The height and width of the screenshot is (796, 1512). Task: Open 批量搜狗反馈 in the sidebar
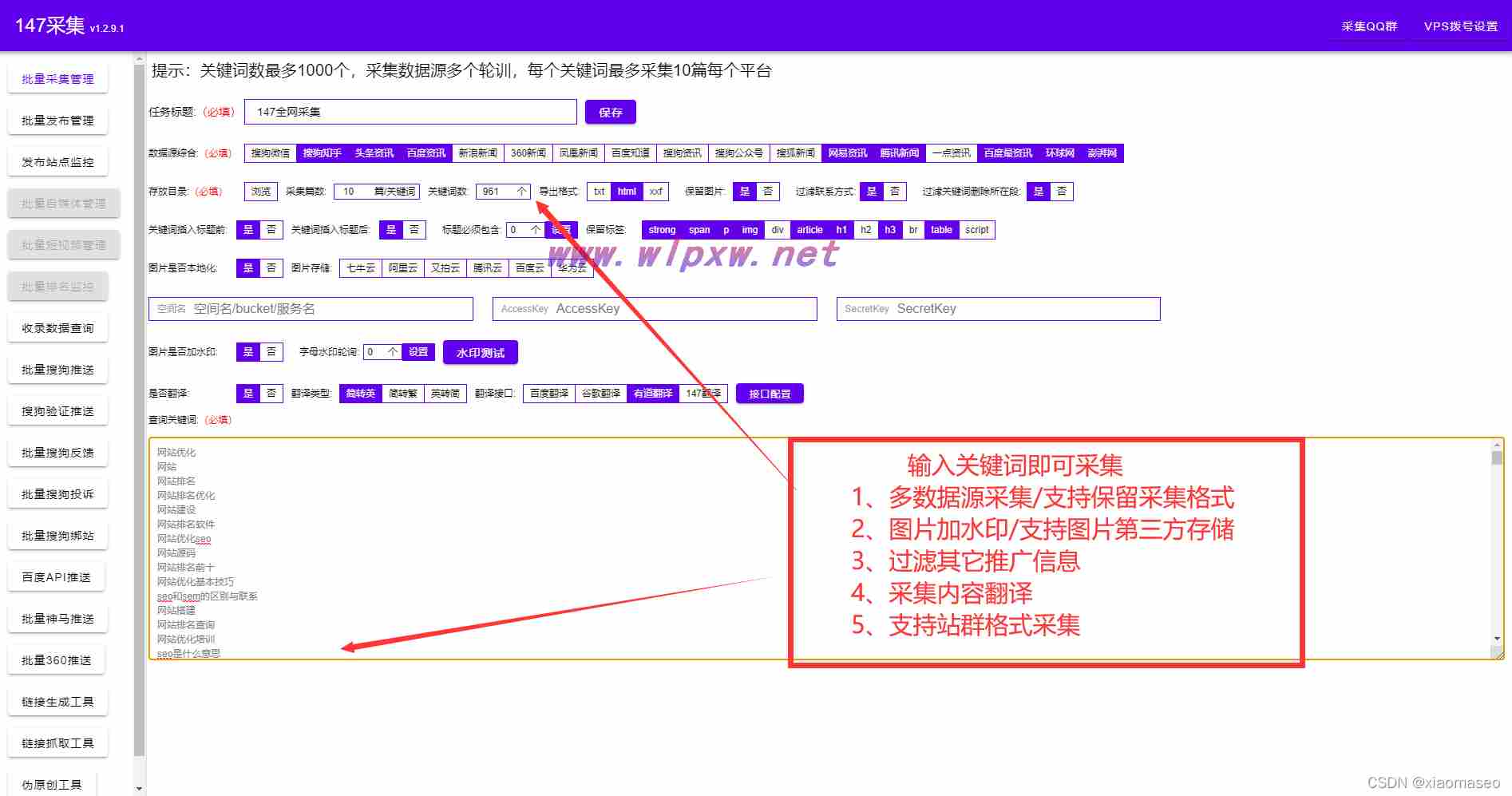(57, 453)
